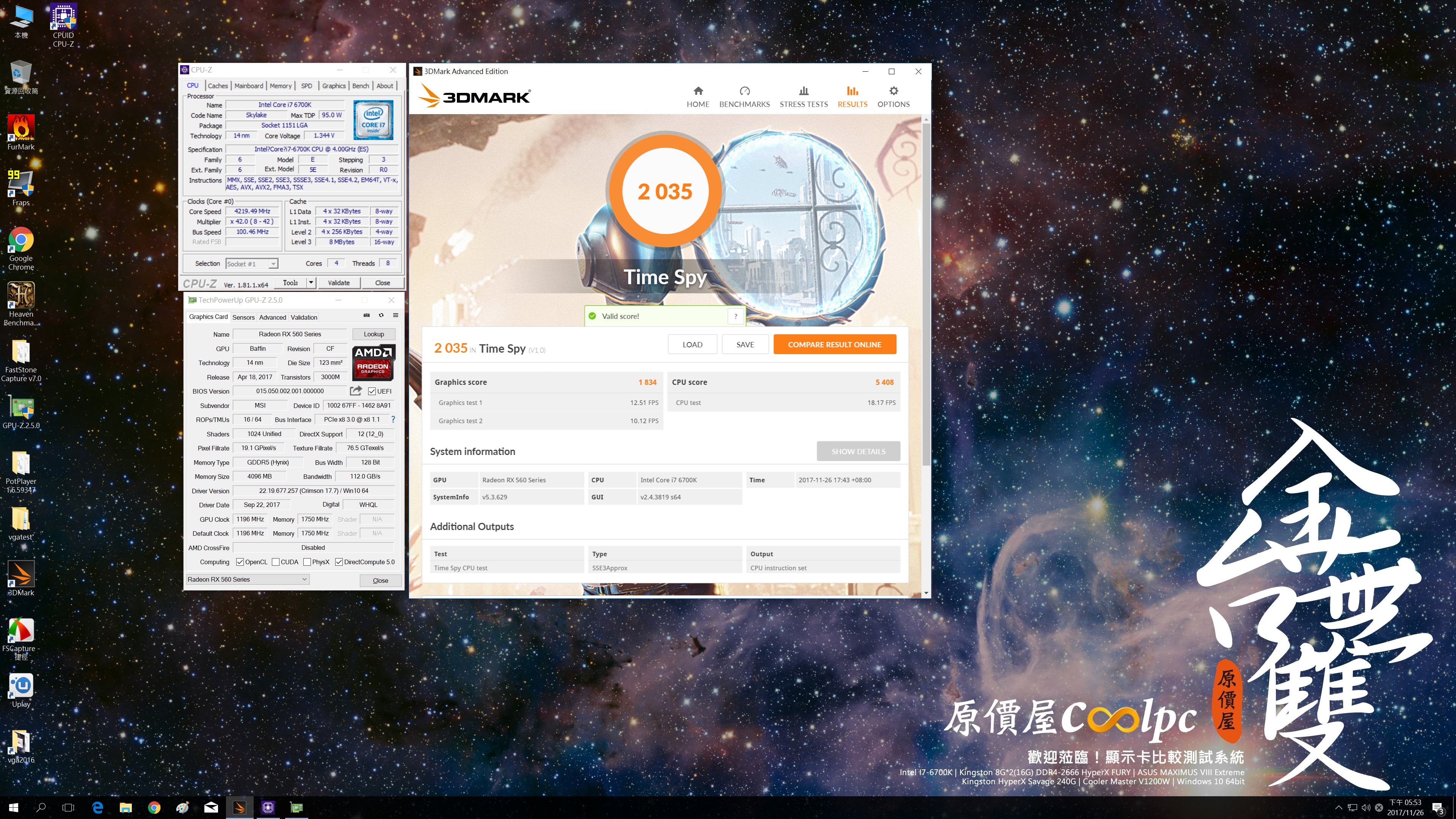The image size is (1456, 819).
Task: Click the Validate button in CPU-Z
Action: [x=339, y=282]
